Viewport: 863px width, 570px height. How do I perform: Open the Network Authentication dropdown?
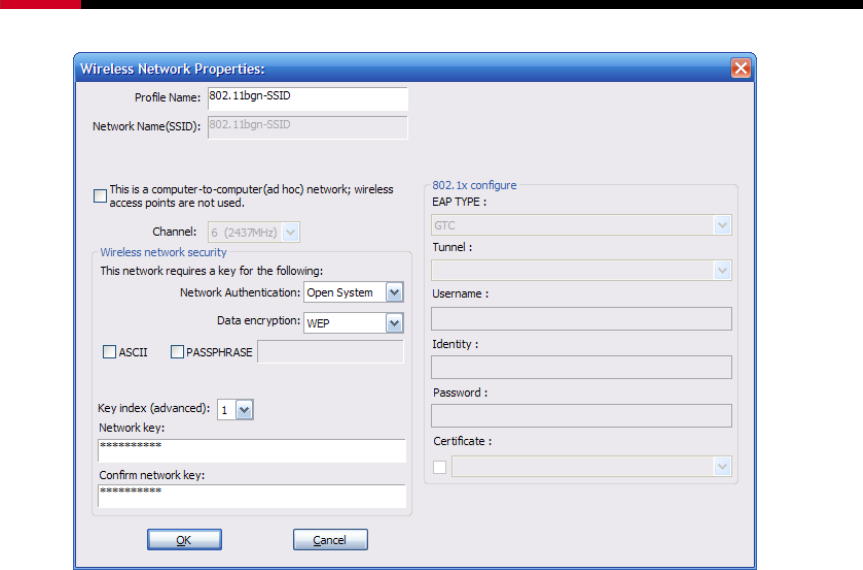(x=394, y=293)
